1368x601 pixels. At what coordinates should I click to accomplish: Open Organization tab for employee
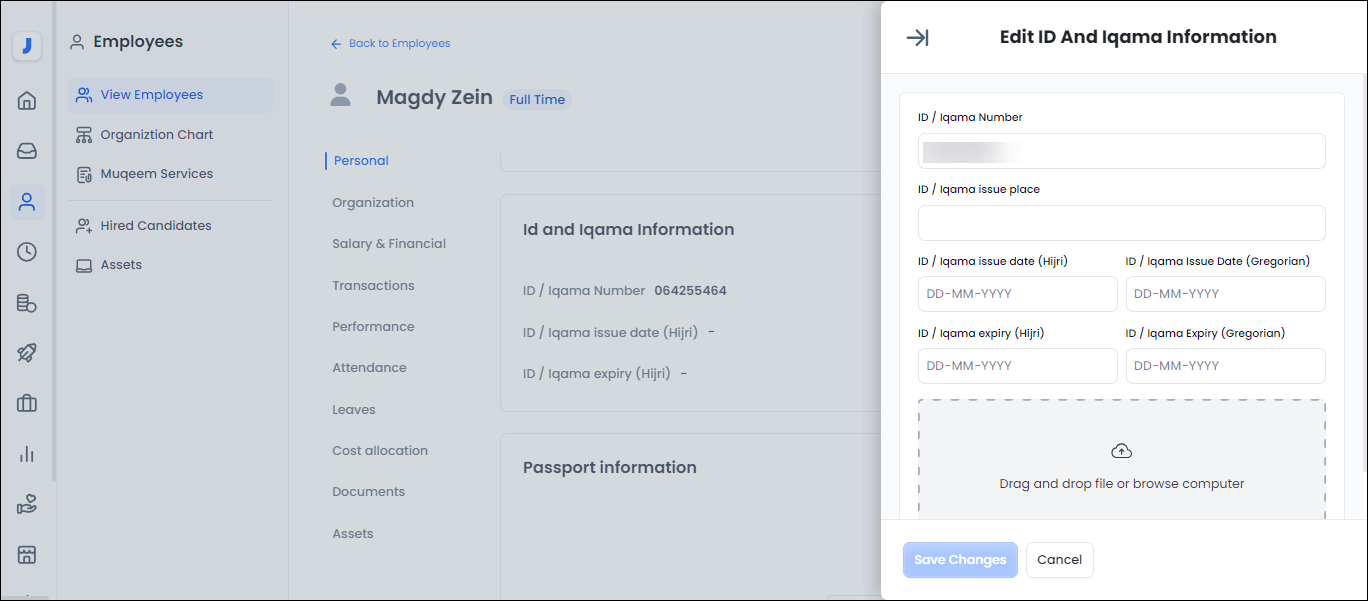tap(373, 203)
